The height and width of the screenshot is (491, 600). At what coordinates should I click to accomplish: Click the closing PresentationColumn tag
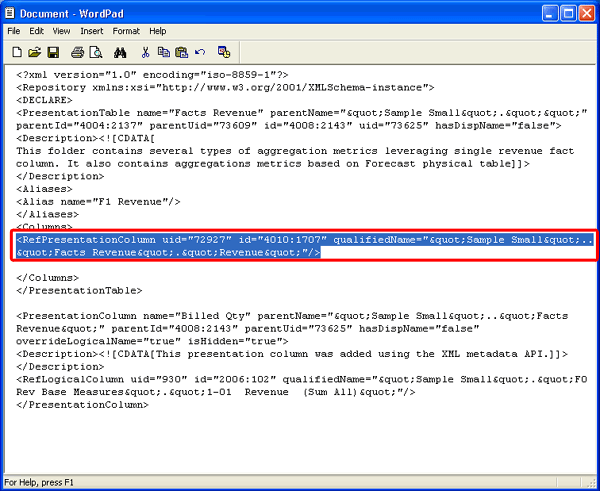tap(82, 405)
